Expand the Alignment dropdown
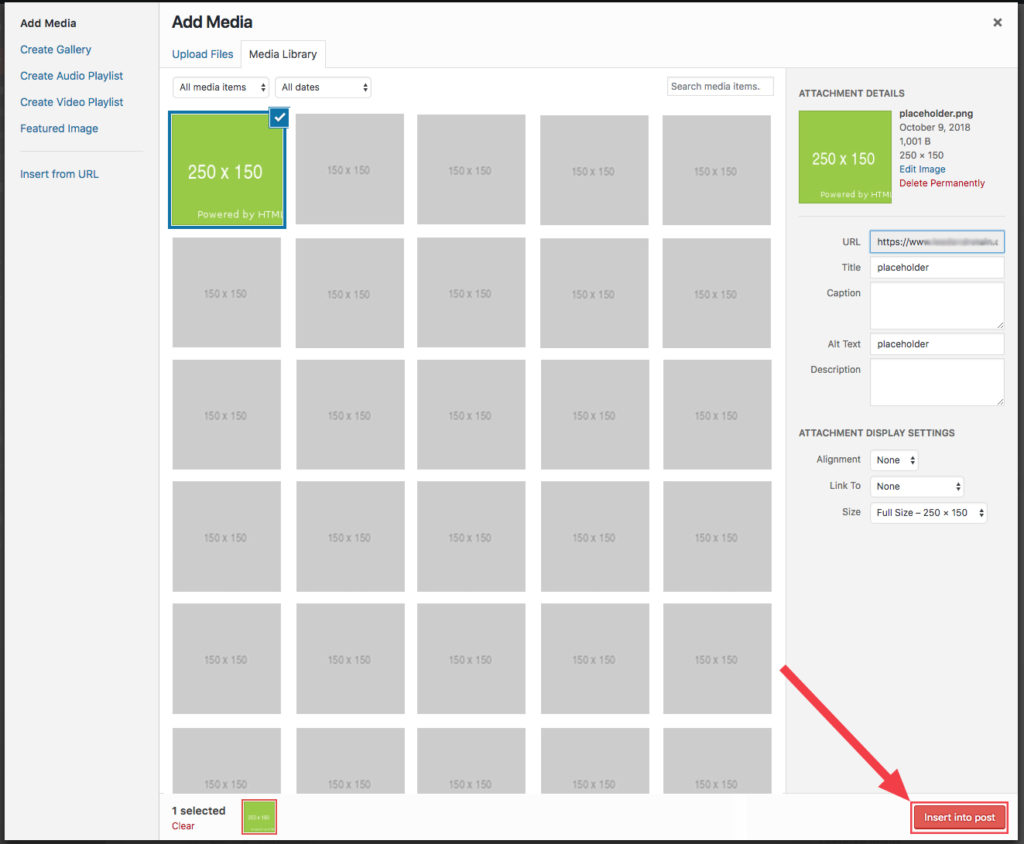This screenshot has width=1024, height=844. click(x=893, y=460)
